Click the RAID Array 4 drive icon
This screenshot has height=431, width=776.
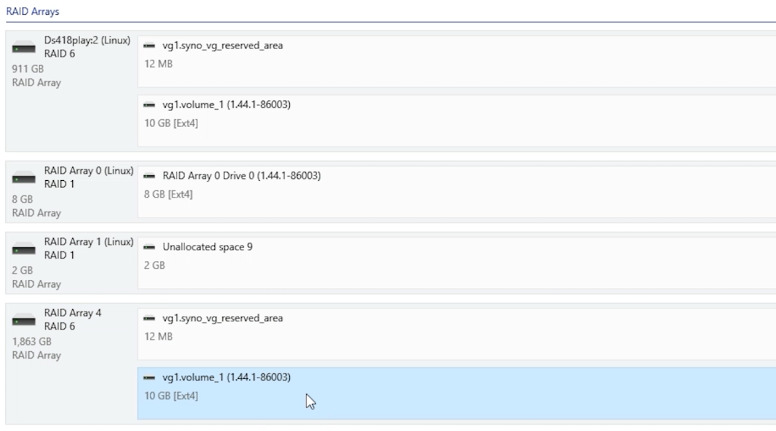24,321
